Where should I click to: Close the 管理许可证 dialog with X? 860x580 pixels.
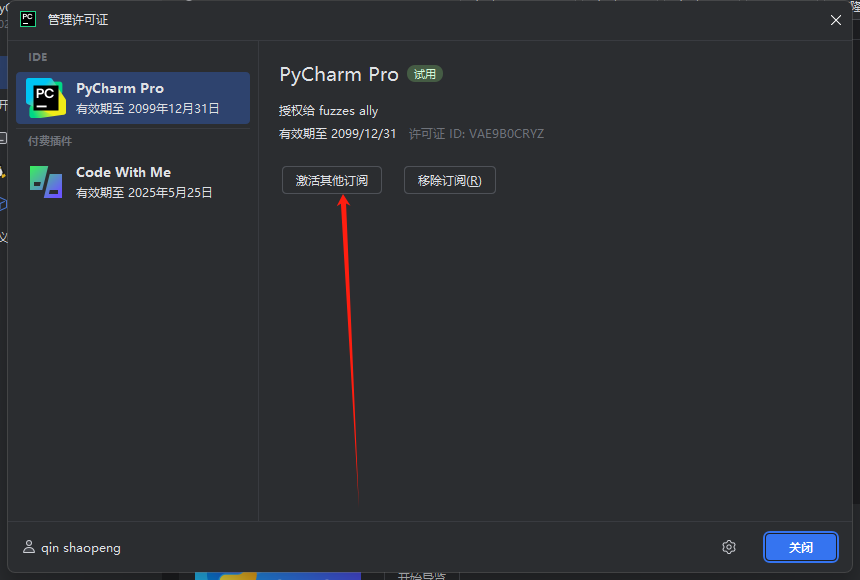836,20
